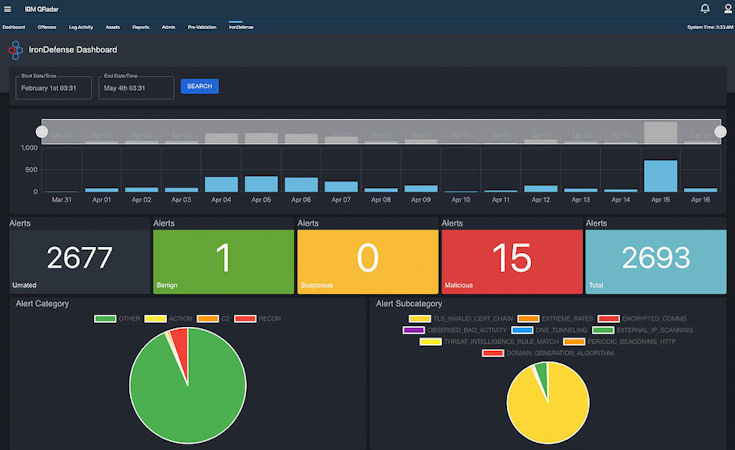Open the Log Activity tab
The width and height of the screenshot is (735, 450).
point(81,27)
